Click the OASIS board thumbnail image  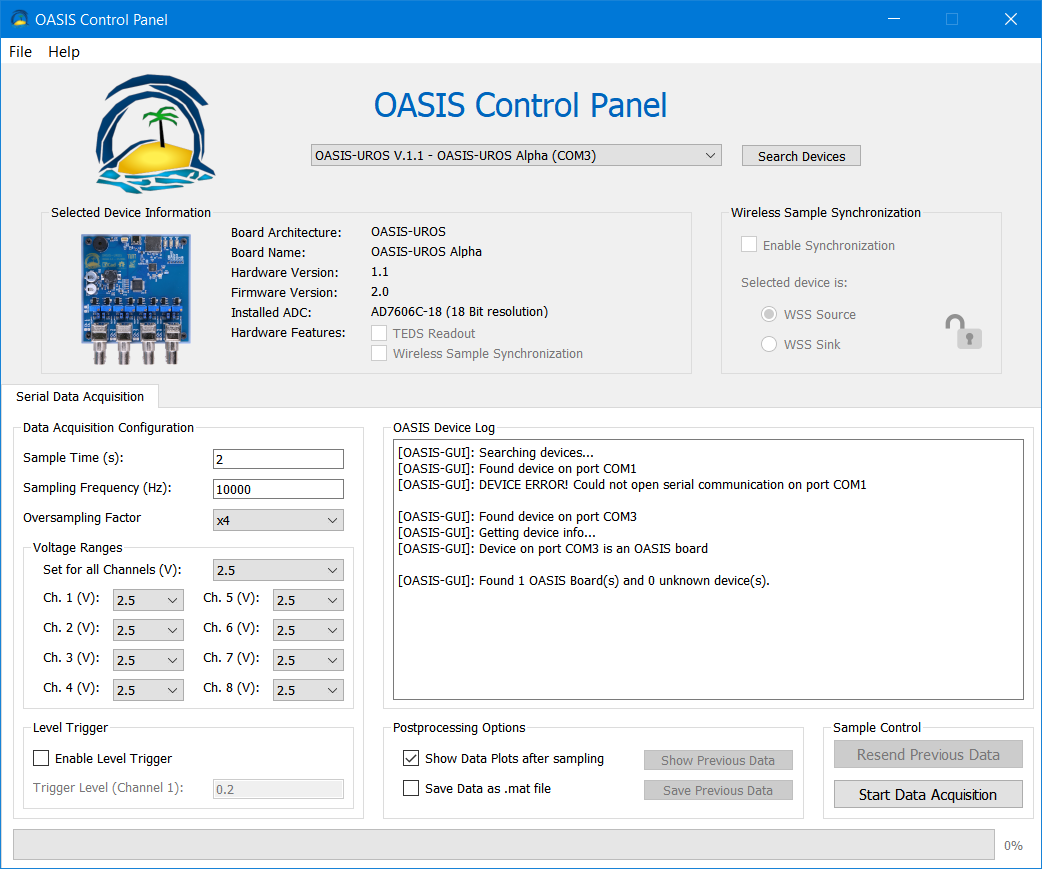pyautogui.click(x=136, y=297)
